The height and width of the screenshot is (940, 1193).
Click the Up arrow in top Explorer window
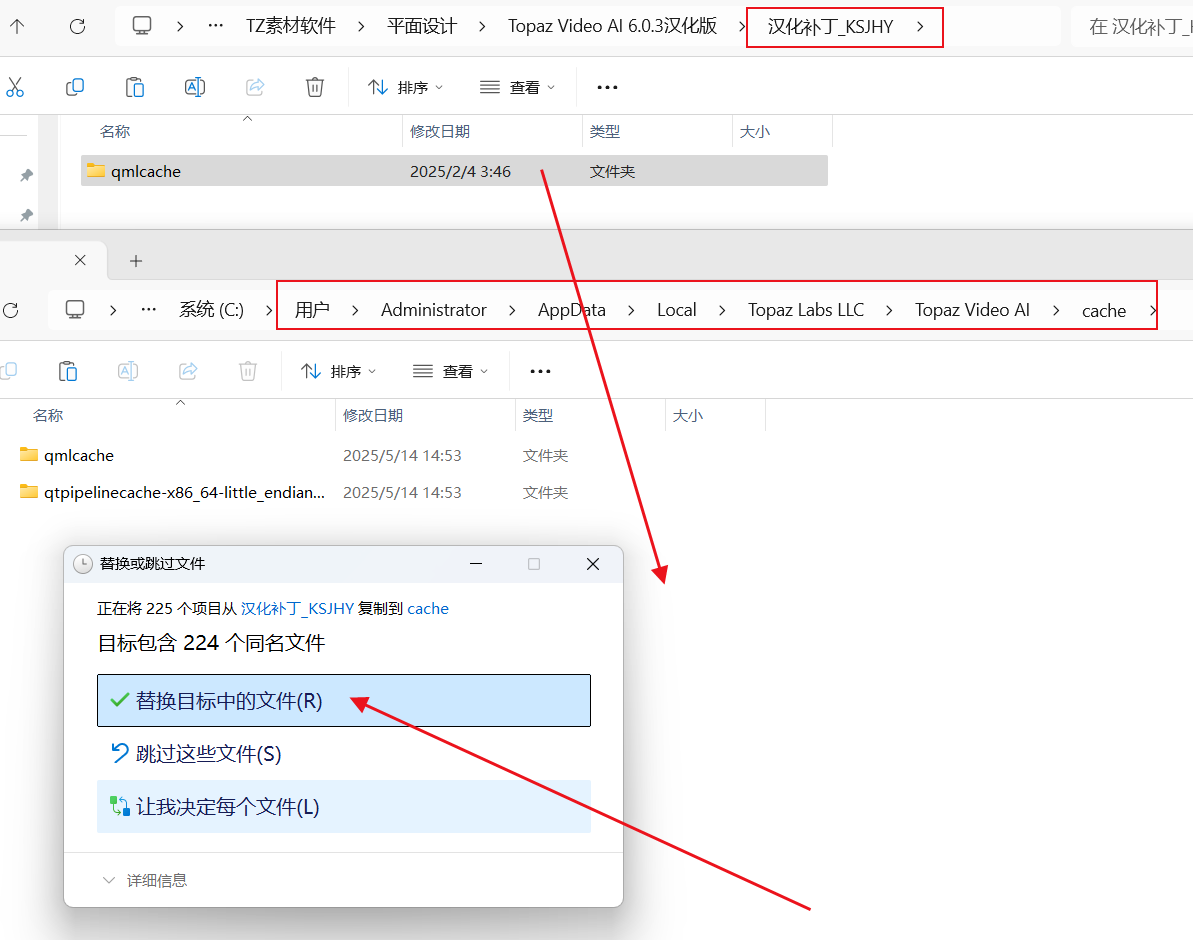pos(17,27)
